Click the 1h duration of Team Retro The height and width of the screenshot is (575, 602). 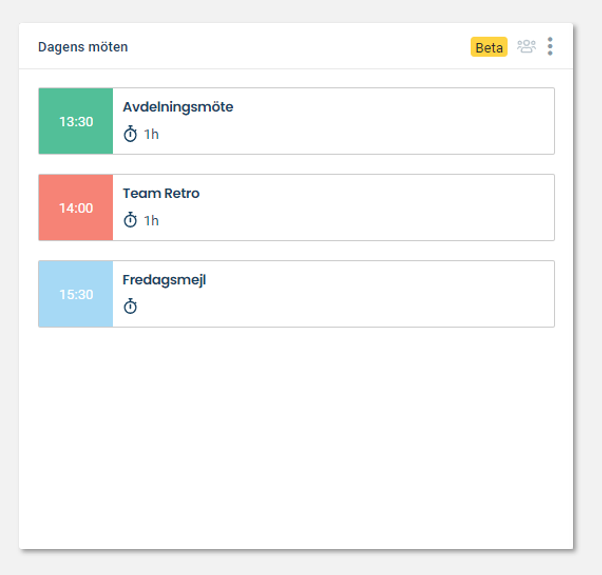151,221
